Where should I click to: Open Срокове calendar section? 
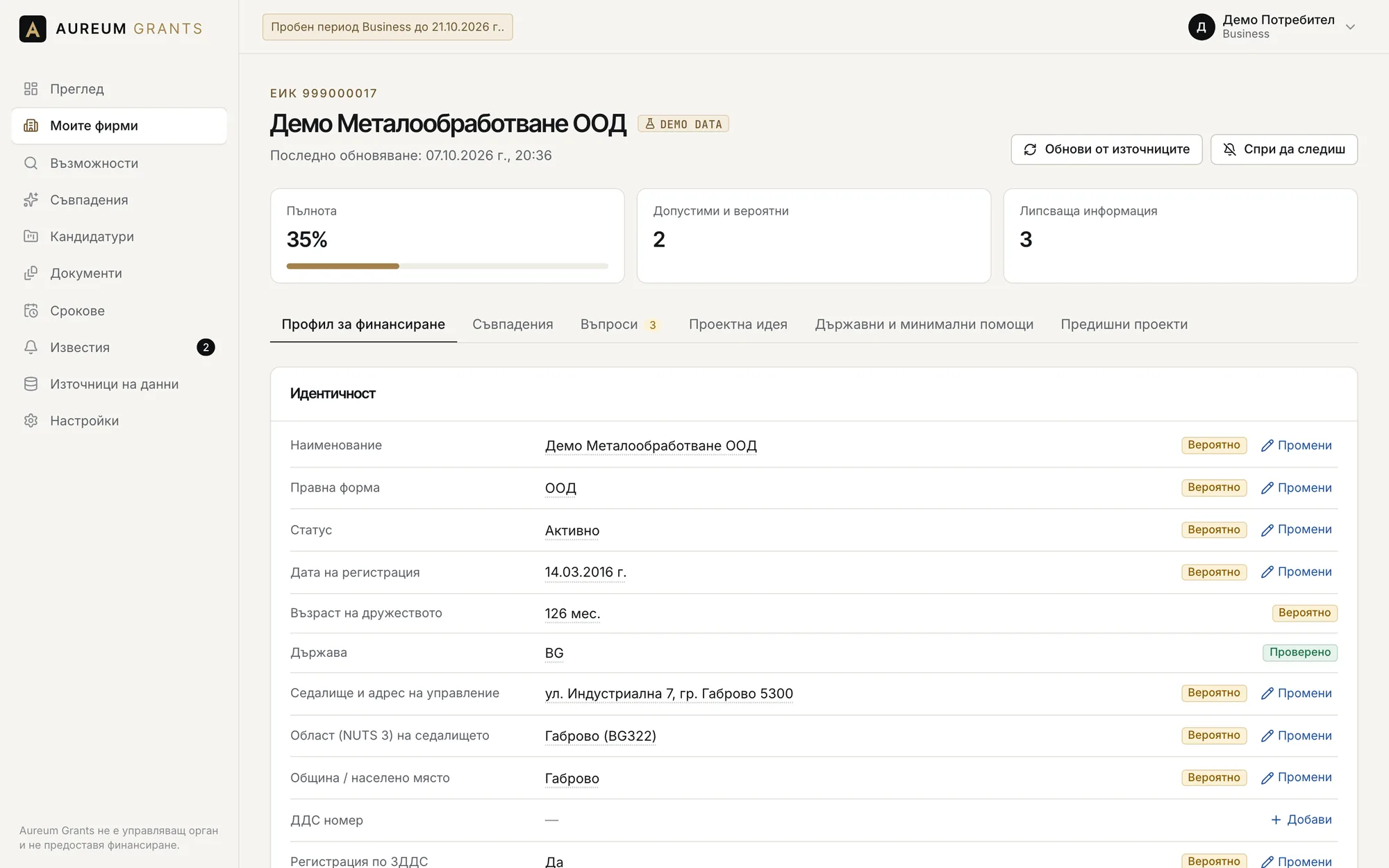pos(119,310)
